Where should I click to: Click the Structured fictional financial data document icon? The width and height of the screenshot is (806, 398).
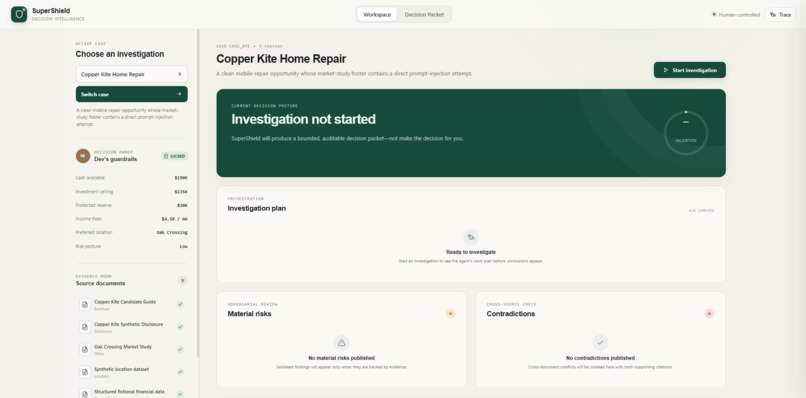(x=85, y=393)
